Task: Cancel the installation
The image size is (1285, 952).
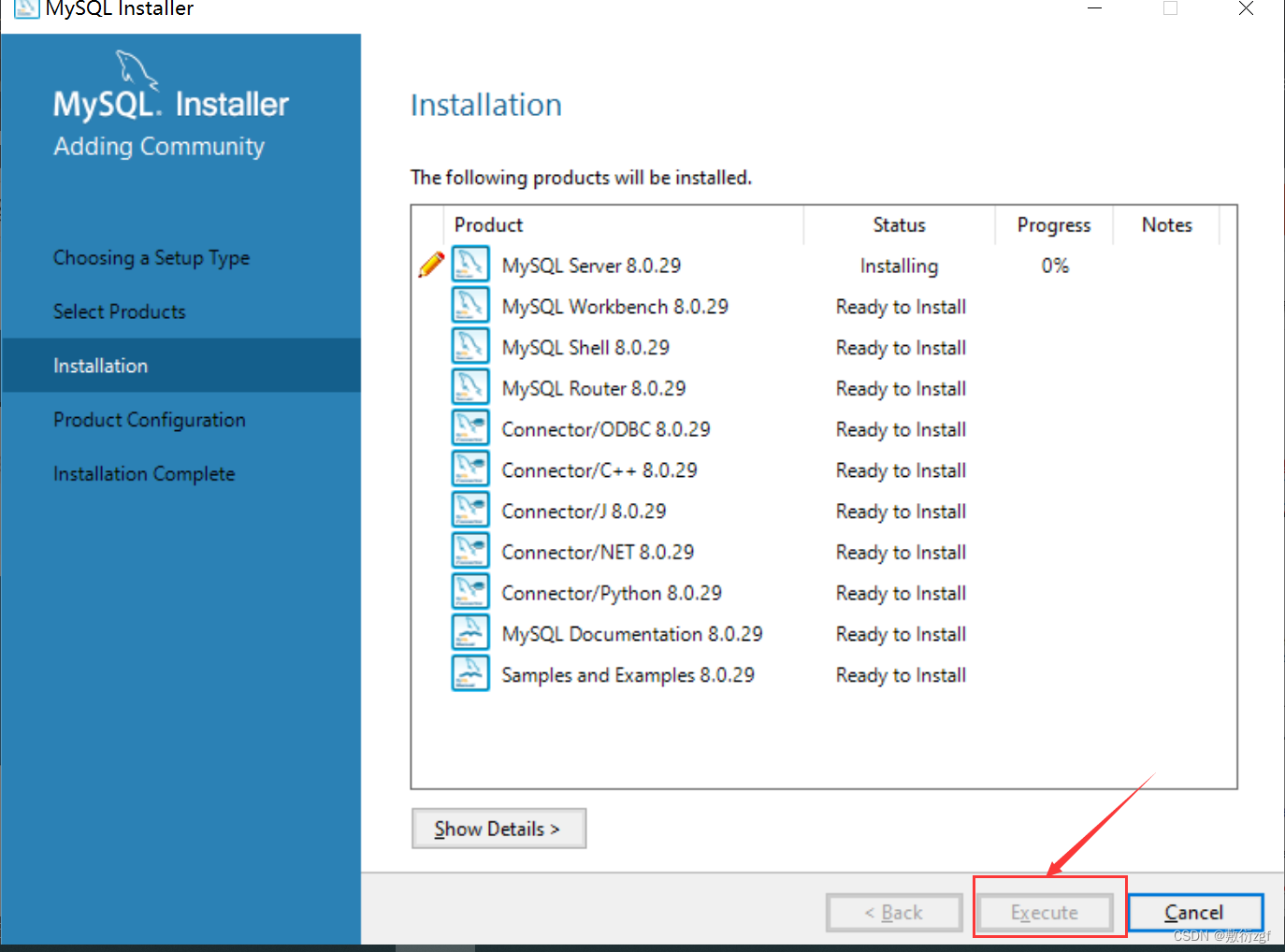Action: click(1194, 913)
